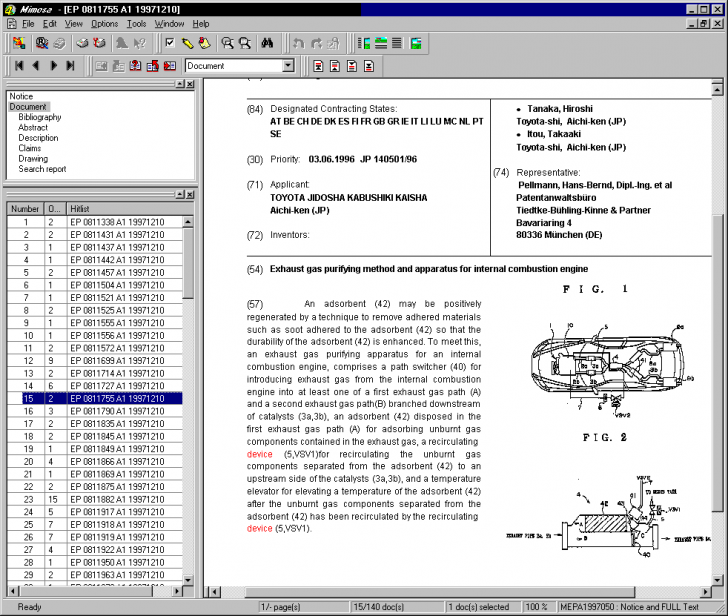Select Drawing in the document tree
728x616 pixels.
pos(32,158)
